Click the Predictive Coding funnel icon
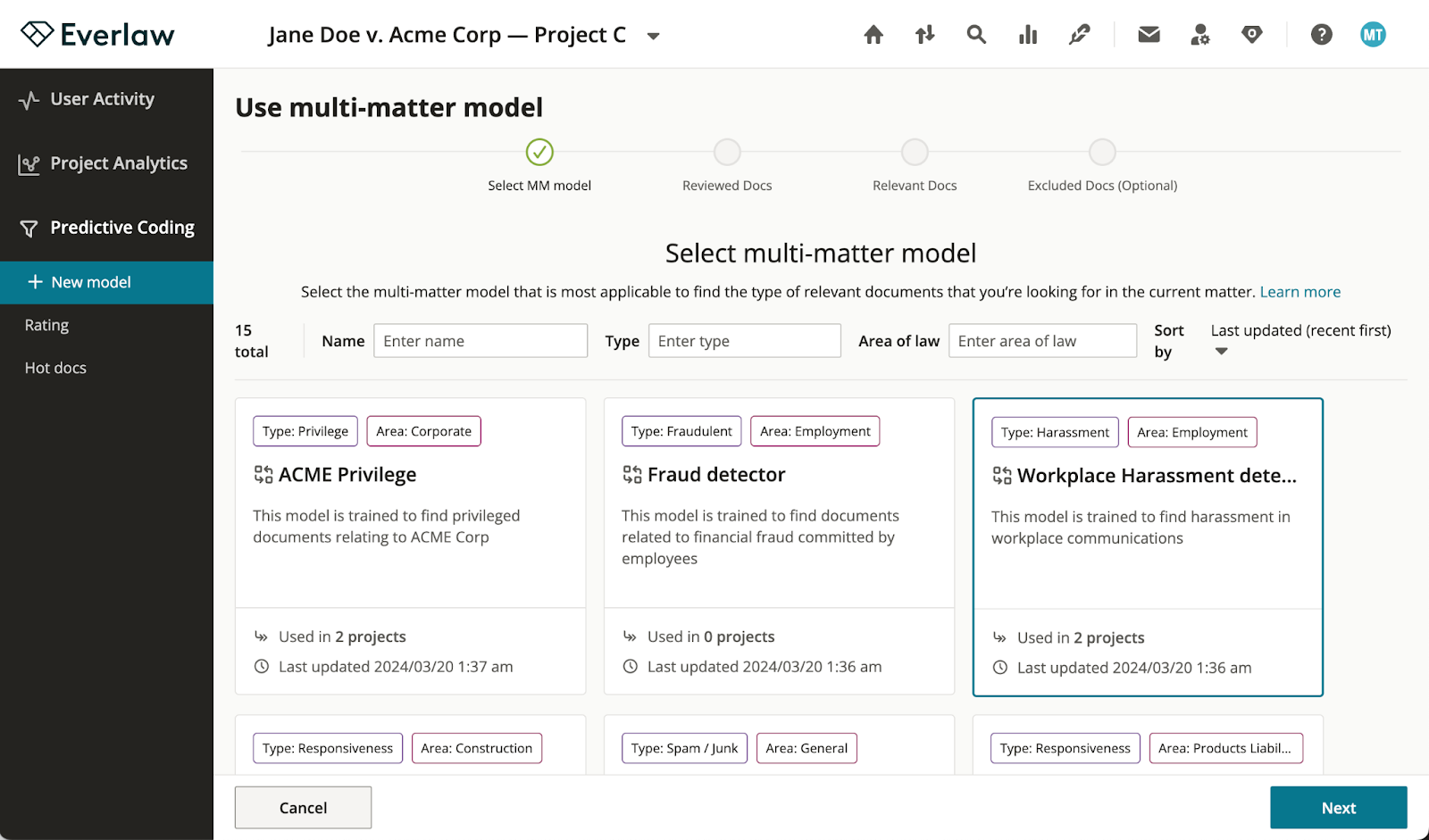This screenshot has width=1429, height=840. pyautogui.click(x=29, y=229)
